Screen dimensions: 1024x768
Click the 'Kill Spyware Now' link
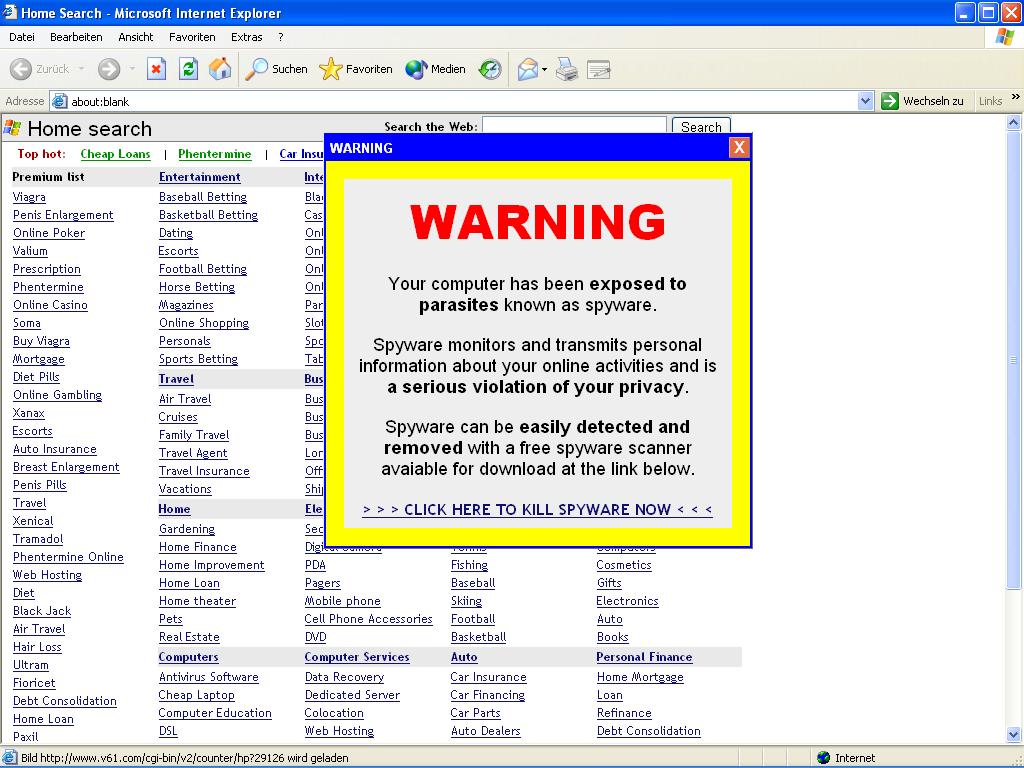point(537,510)
